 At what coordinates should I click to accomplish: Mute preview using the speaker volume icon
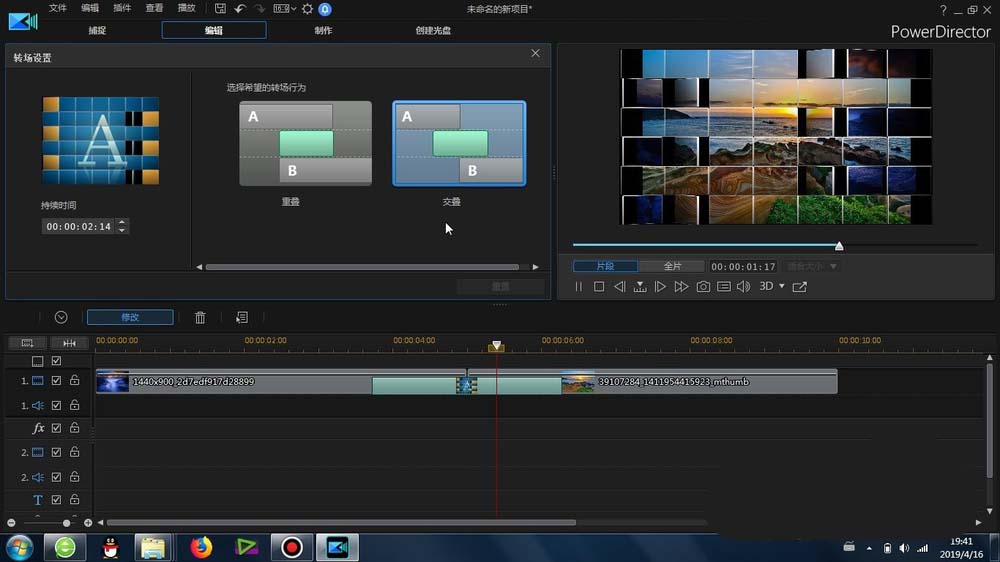[x=743, y=287]
